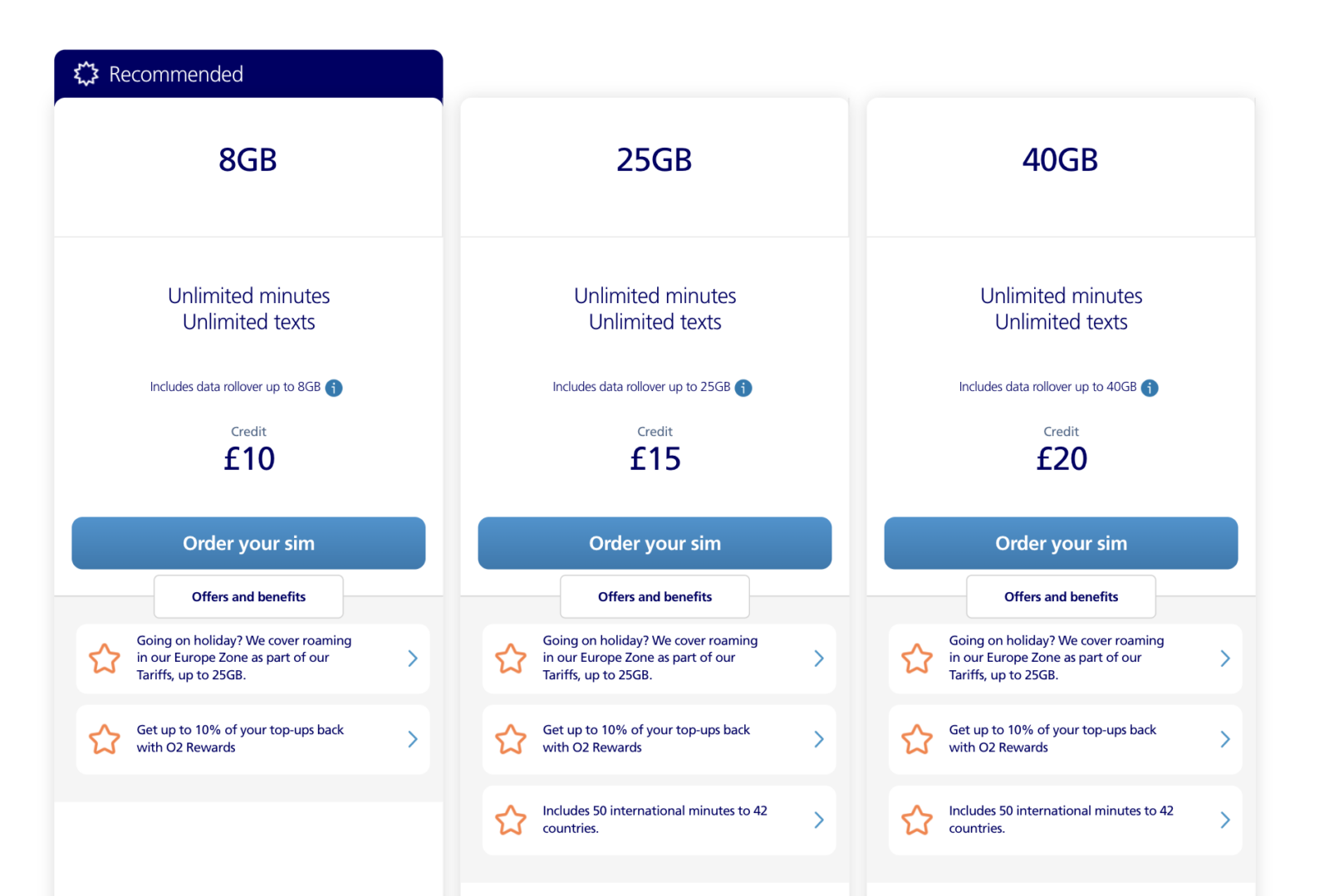Open international minutes details for 40GB plan
1329x896 pixels.
point(1225,820)
